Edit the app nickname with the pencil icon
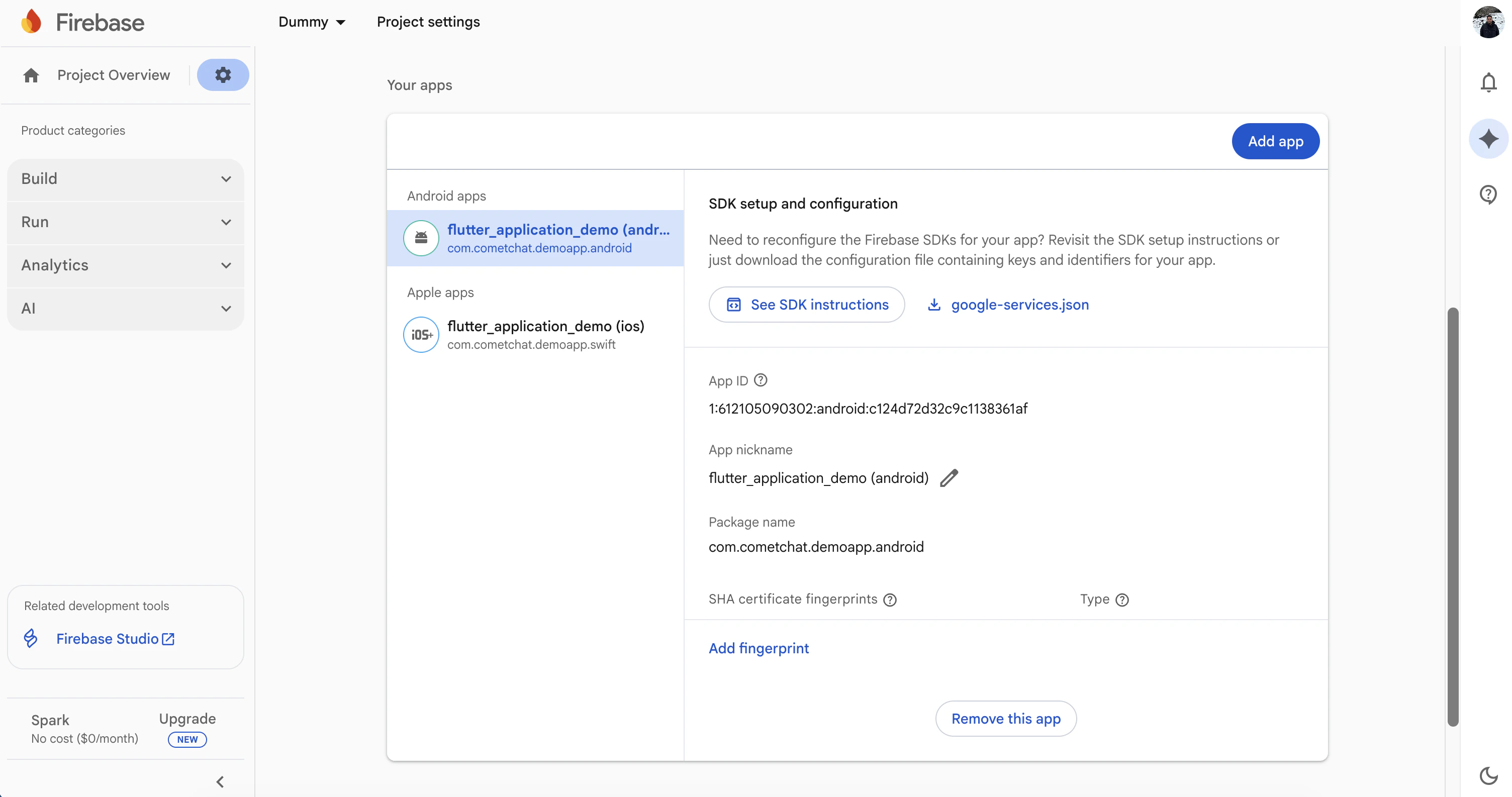This screenshot has height=797, width=1512. pyautogui.click(x=949, y=478)
